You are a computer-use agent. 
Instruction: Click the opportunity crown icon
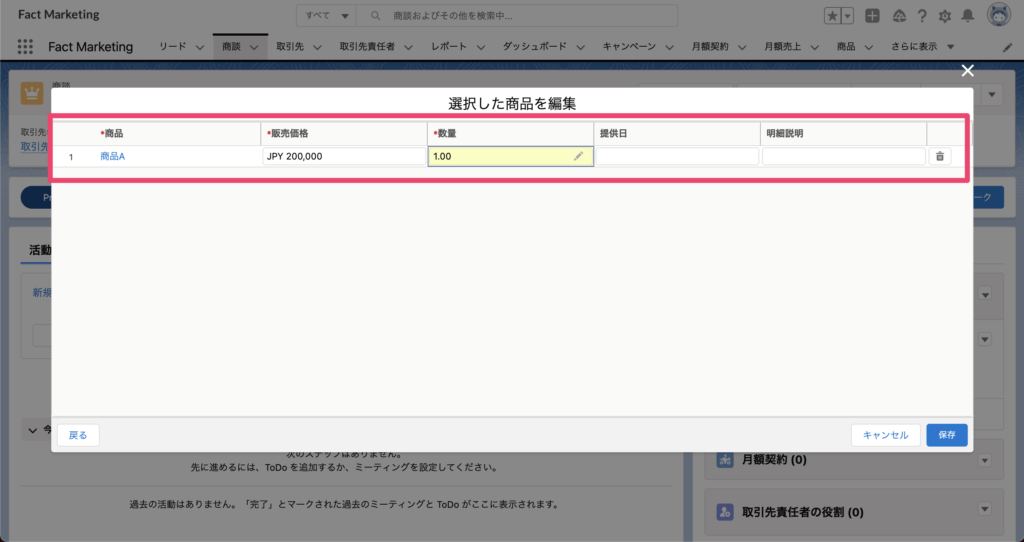click(32, 93)
